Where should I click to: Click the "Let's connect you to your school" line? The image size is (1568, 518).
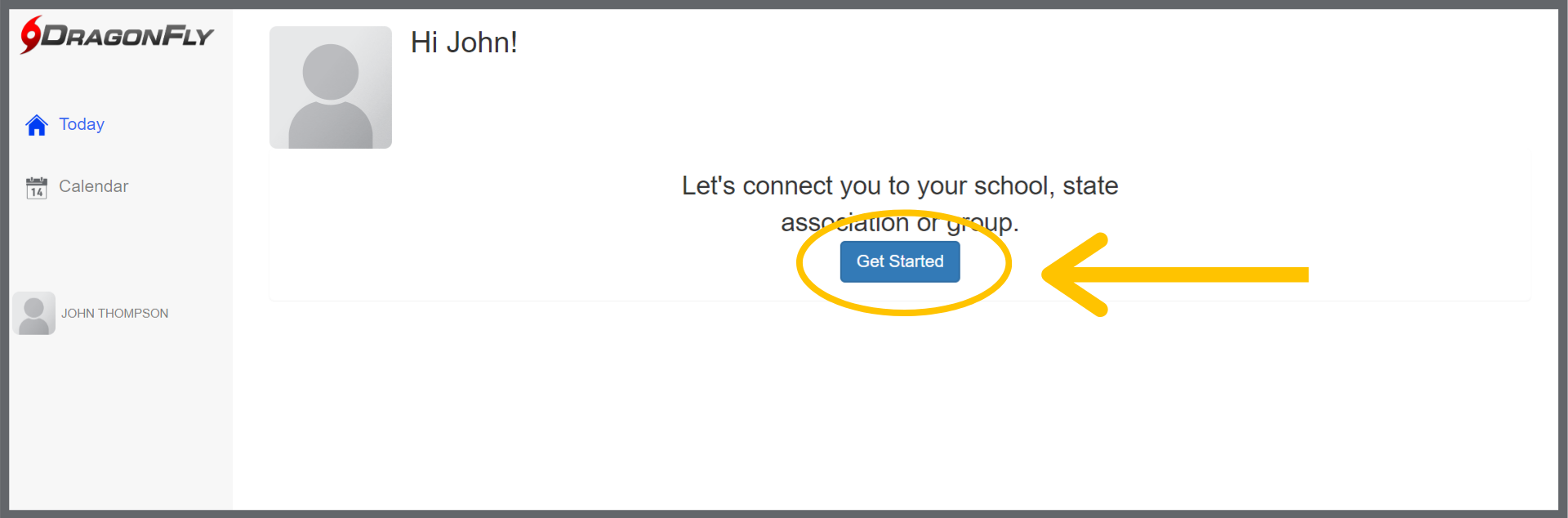point(900,186)
